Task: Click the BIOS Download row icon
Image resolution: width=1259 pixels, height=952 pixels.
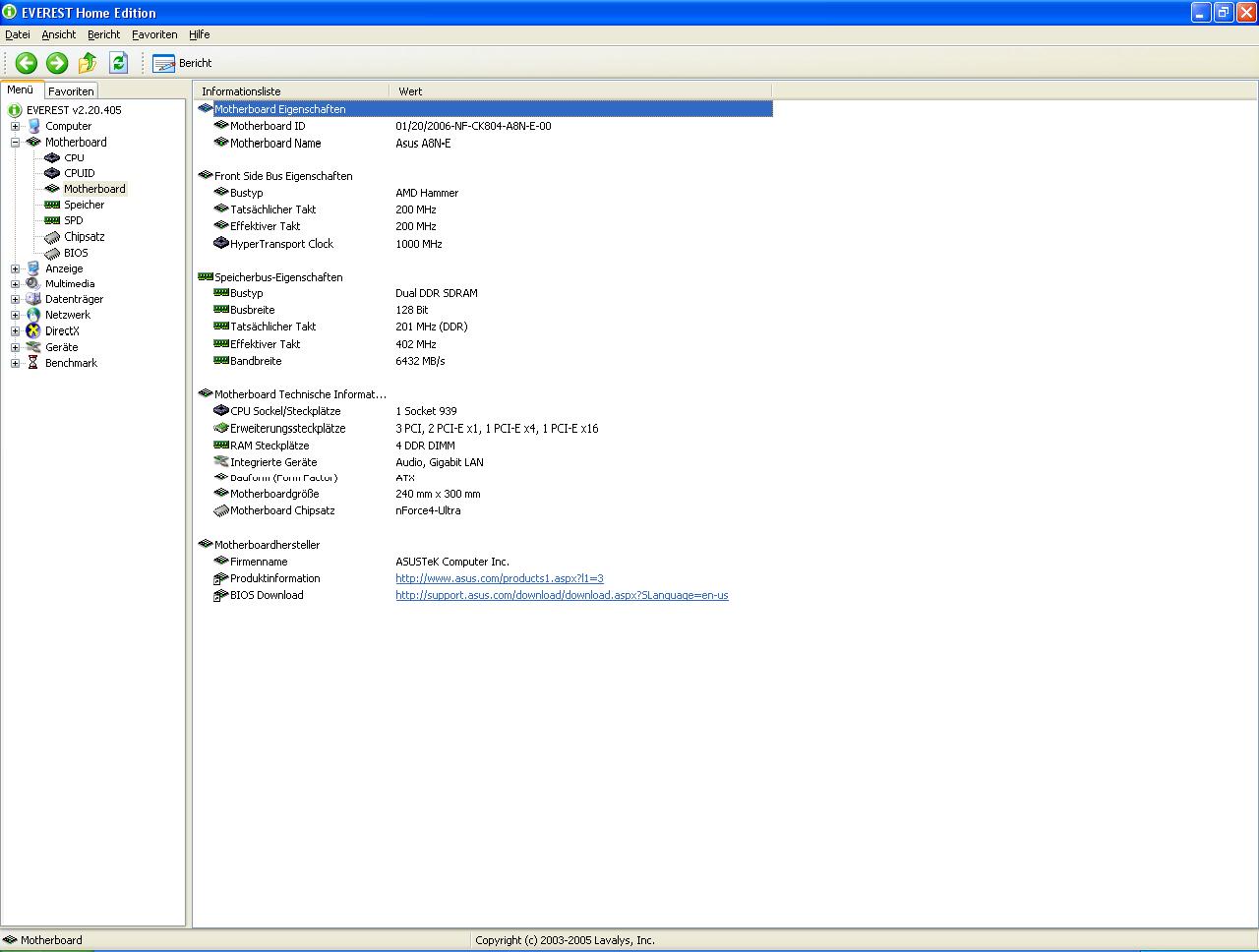Action: pos(221,595)
